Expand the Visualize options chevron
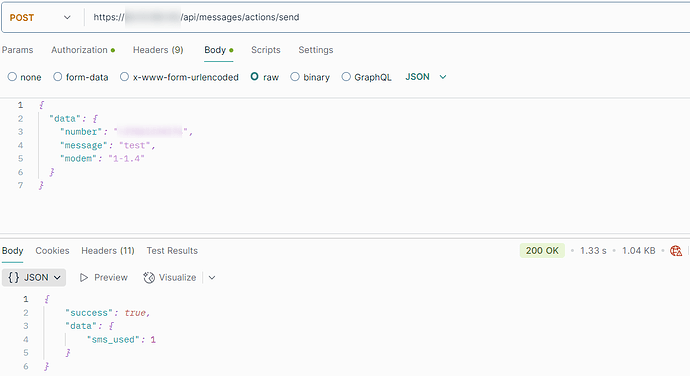 coord(212,277)
